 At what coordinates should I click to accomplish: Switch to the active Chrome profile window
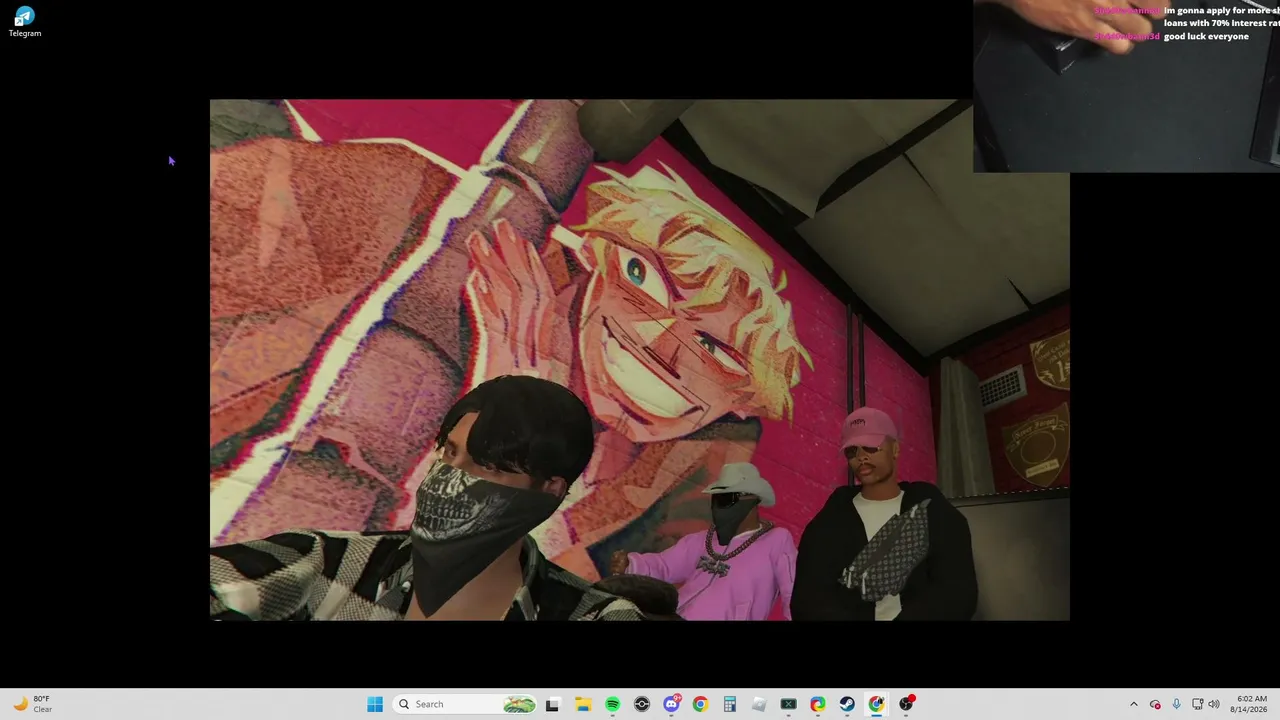click(876, 704)
